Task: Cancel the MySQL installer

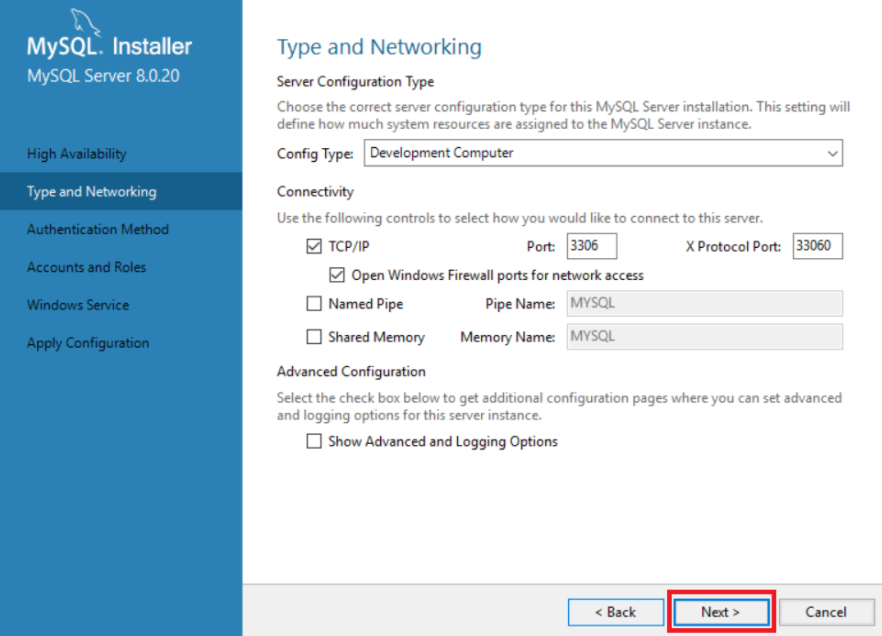Action: point(826,612)
